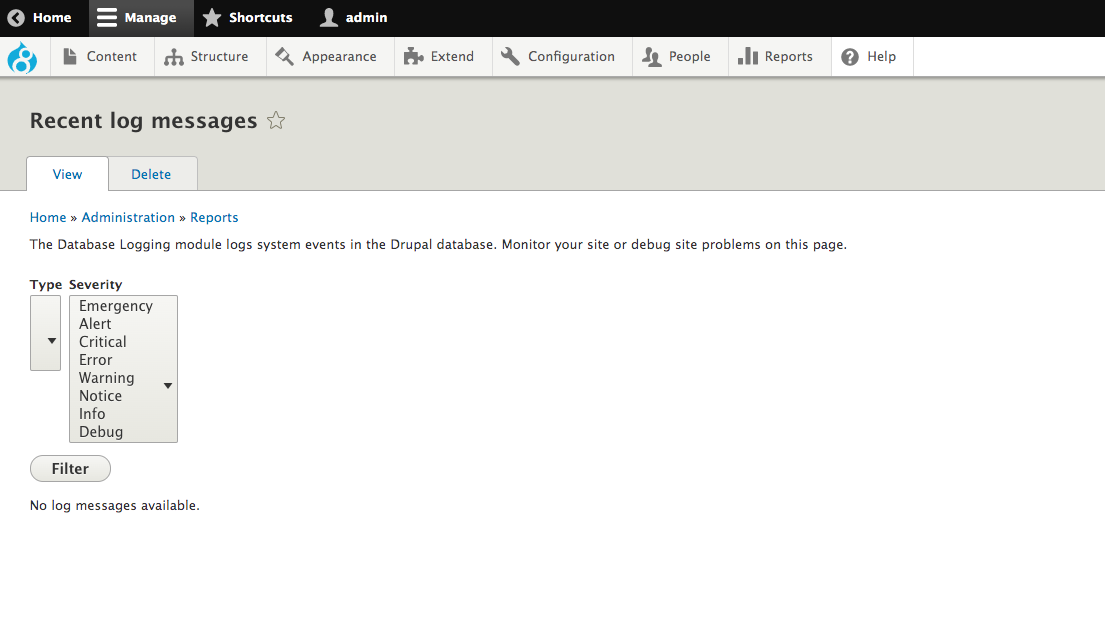Open Shortcuts with the star icon
The height and width of the screenshot is (625, 1105).
pos(211,17)
